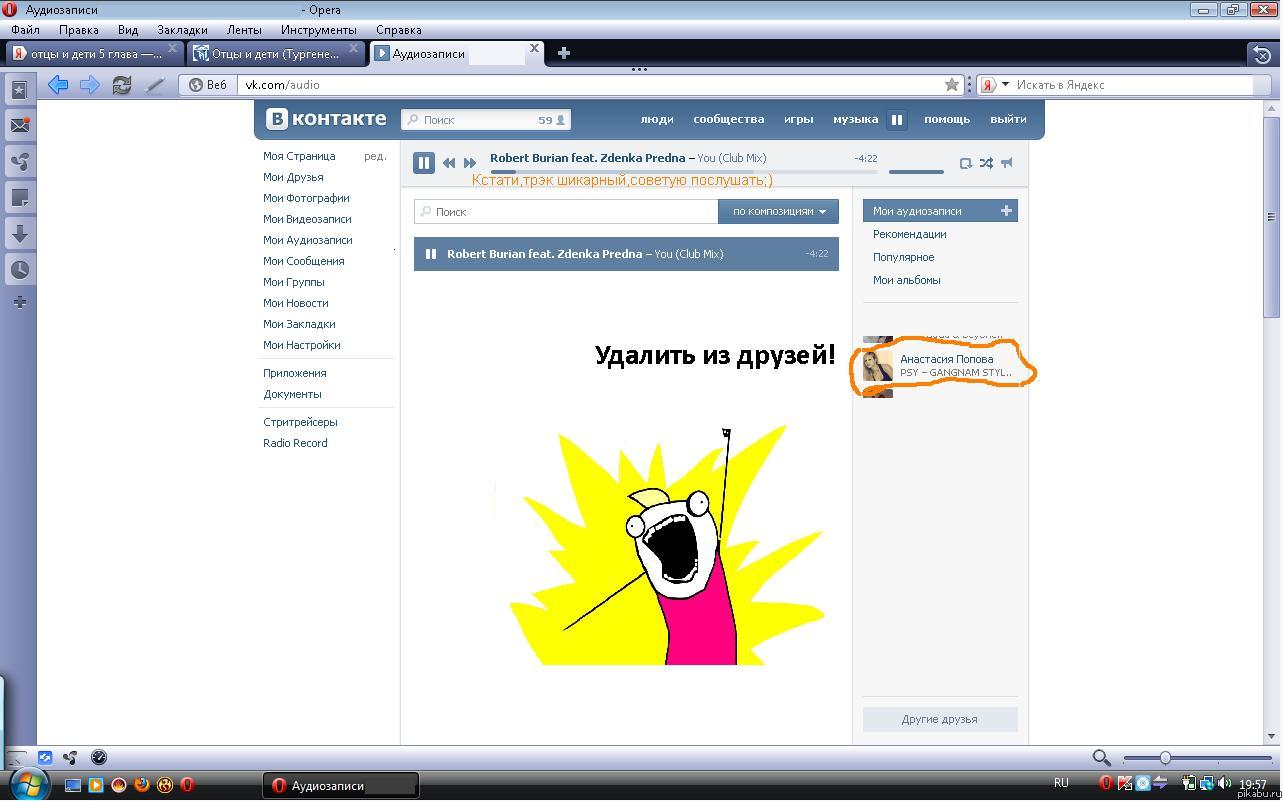Click the Windows Start orb

(x=27, y=785)
